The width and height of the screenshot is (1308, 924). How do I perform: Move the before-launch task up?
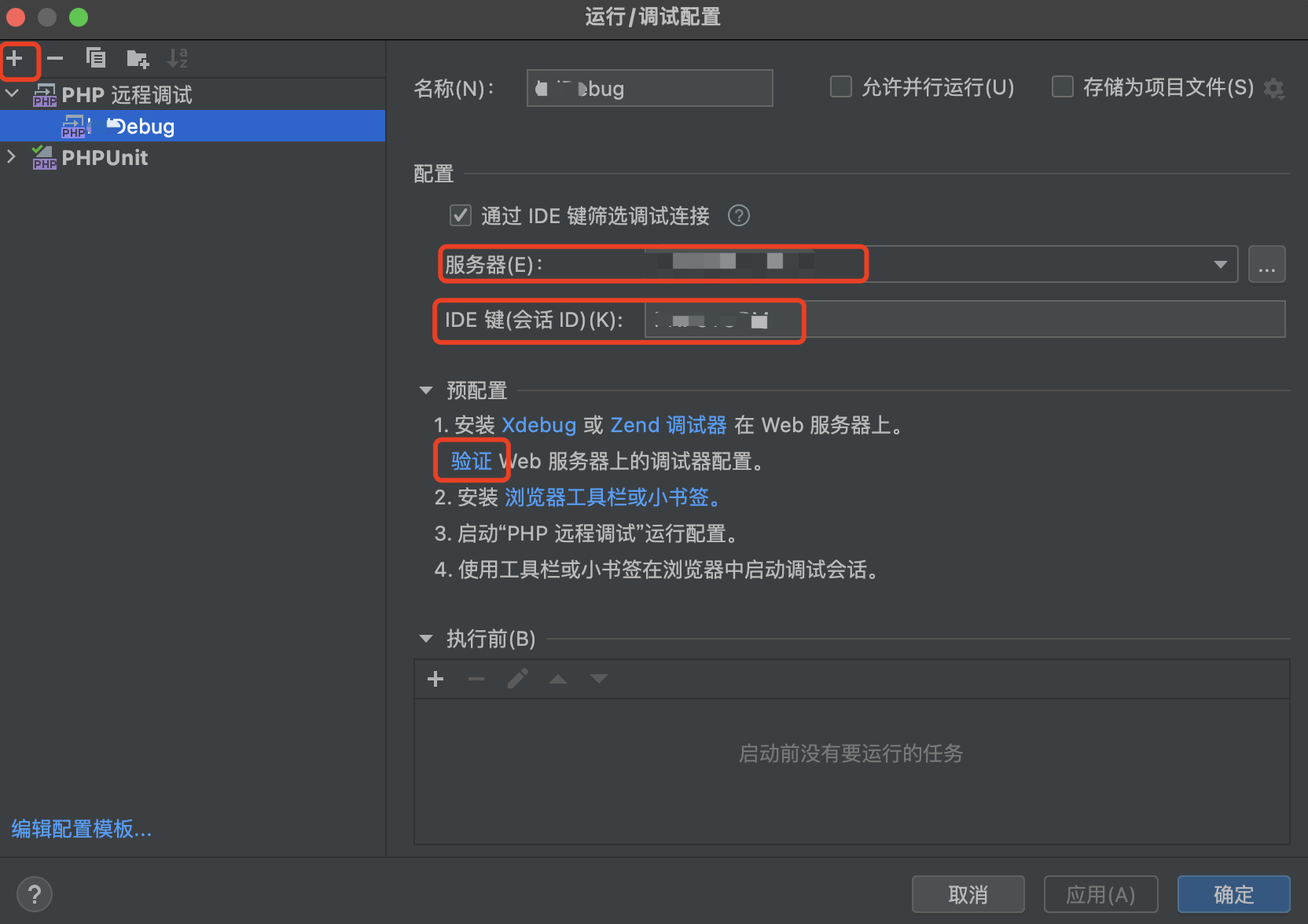pyautogui.click(x=558, y=679)
